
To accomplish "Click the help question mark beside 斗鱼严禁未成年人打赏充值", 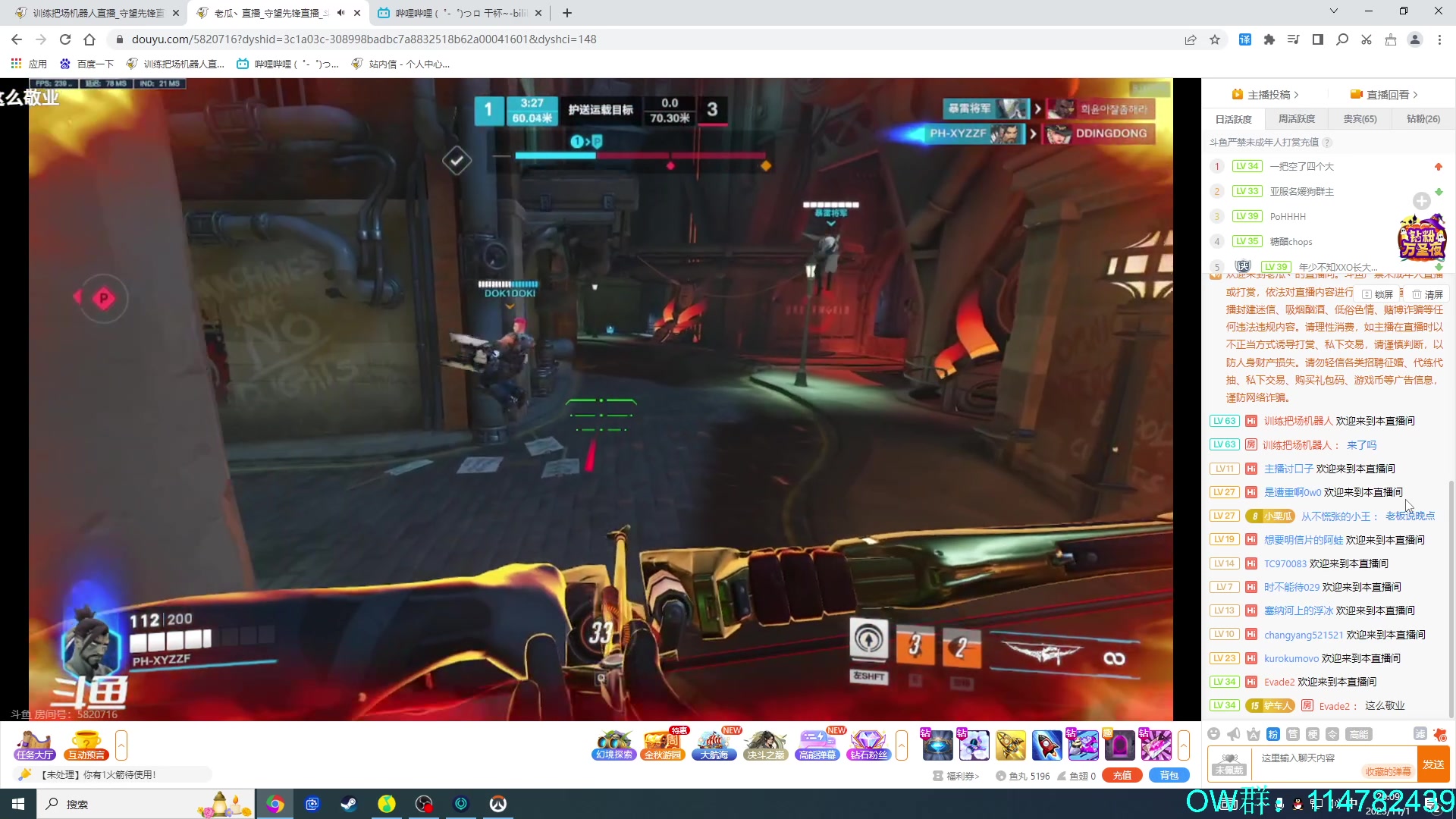I will coord(1327,143).
